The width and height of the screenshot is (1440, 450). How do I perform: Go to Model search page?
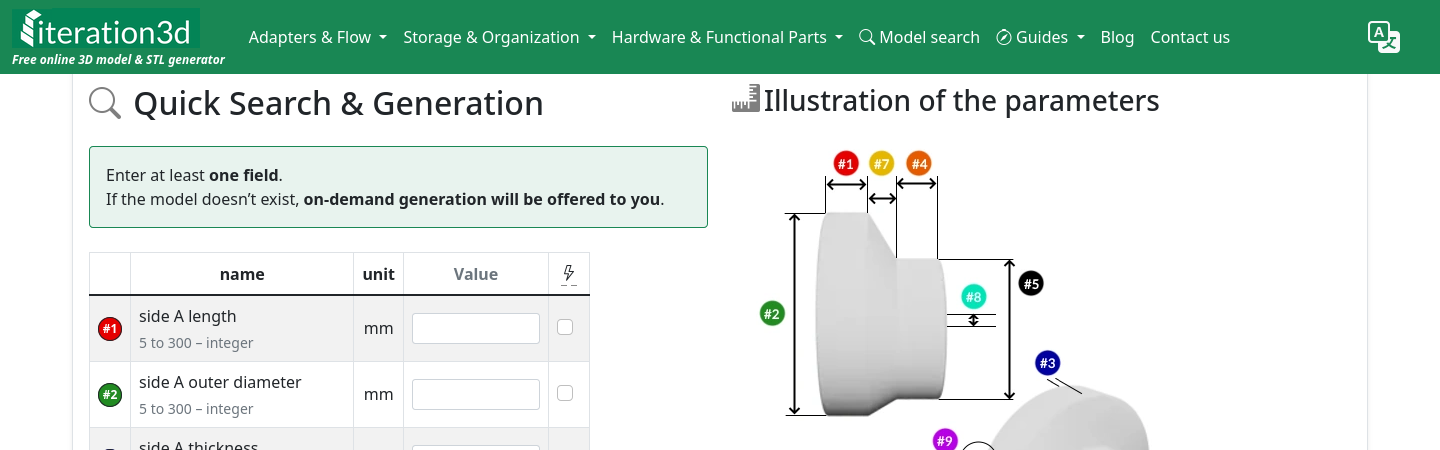(x=919, y=37)
